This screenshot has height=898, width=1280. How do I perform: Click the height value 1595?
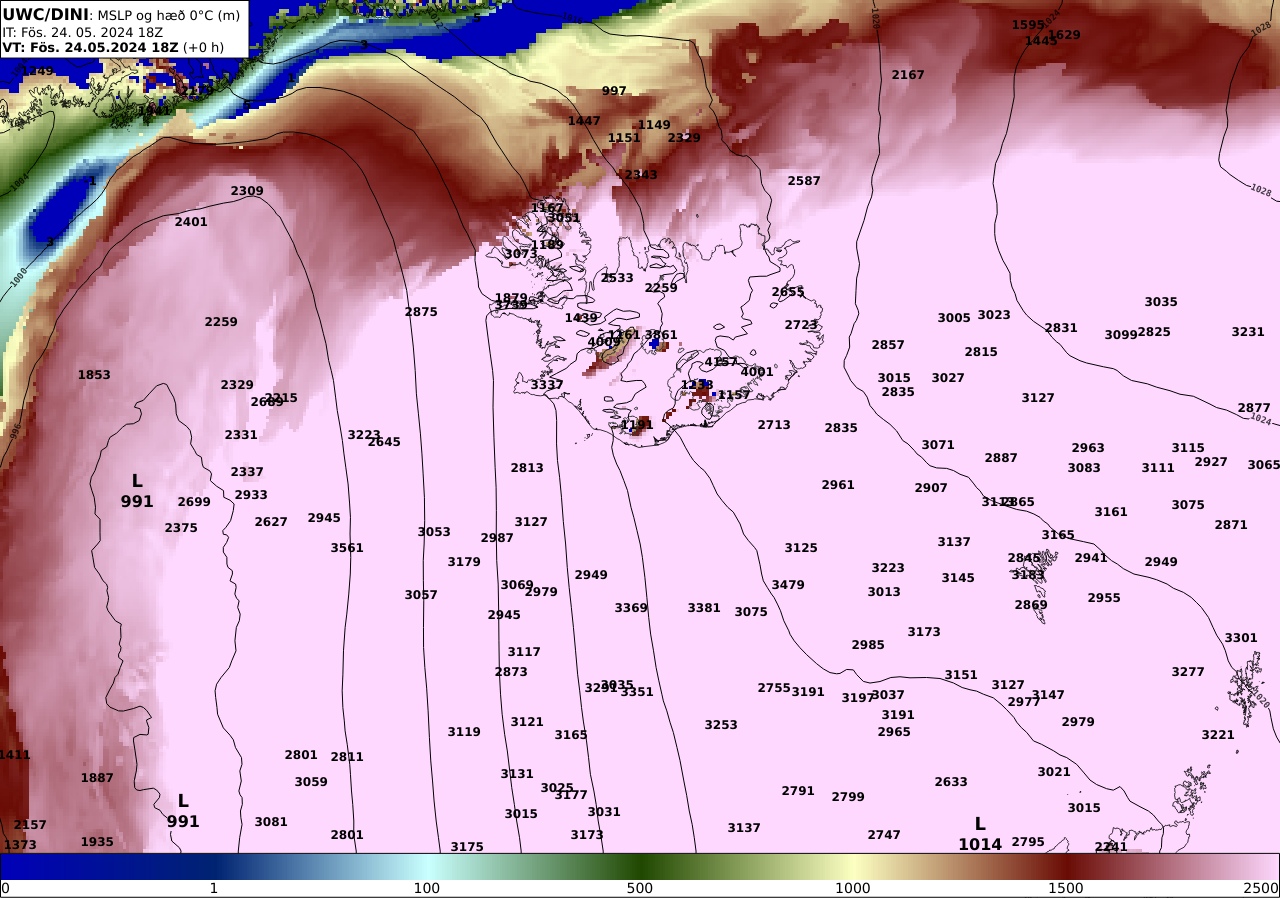point(1028,25)
